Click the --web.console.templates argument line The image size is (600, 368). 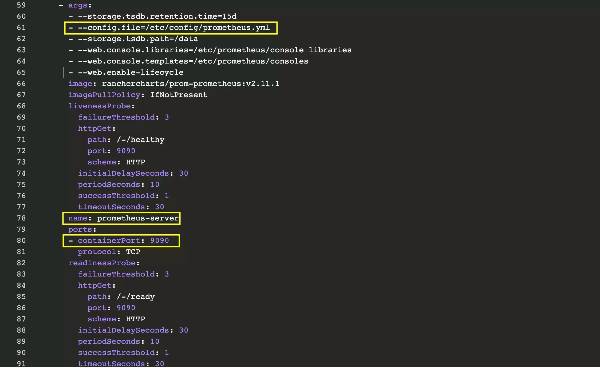(x=188, y=61)
